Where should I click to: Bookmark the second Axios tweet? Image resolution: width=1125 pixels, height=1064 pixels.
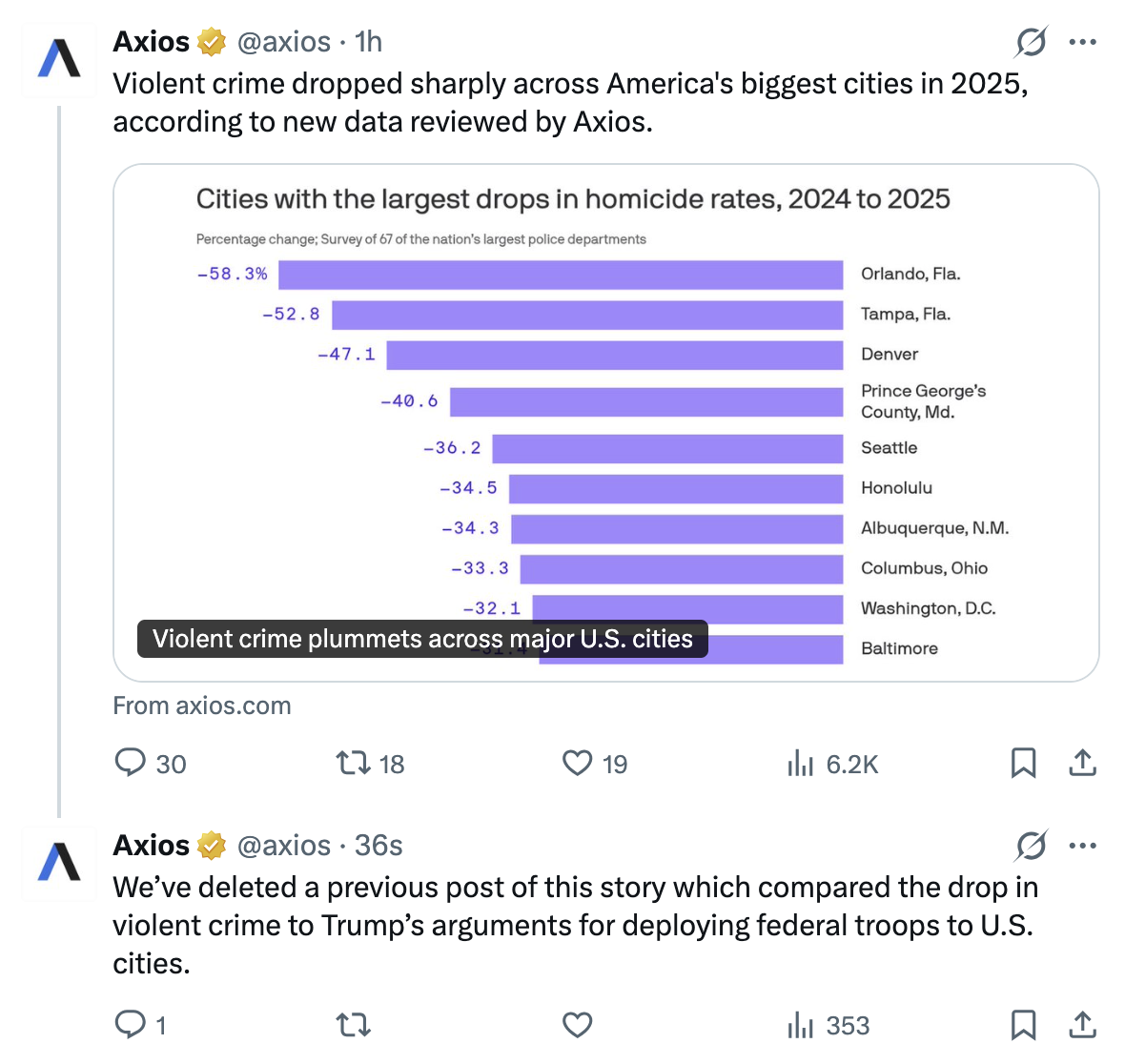point(1023,1025)
